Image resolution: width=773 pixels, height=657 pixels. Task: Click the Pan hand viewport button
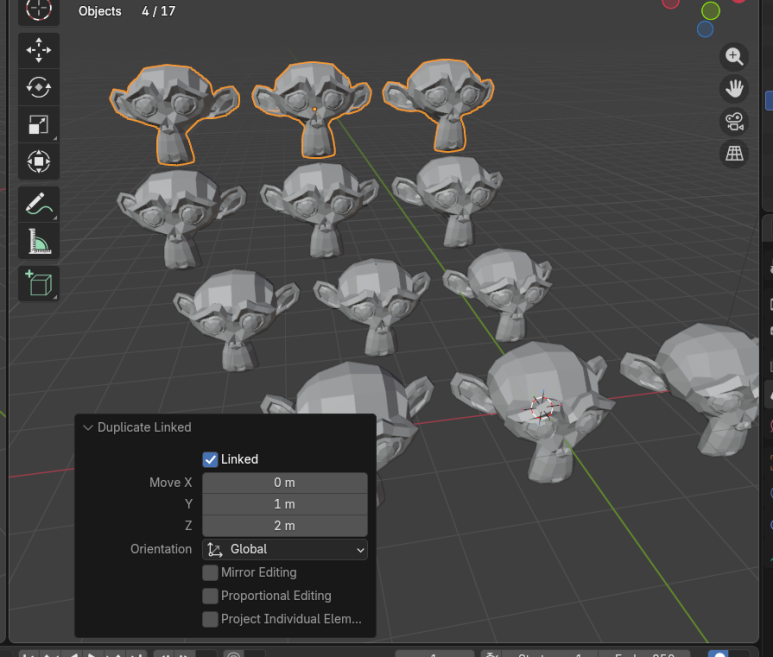tap(734, 89)
